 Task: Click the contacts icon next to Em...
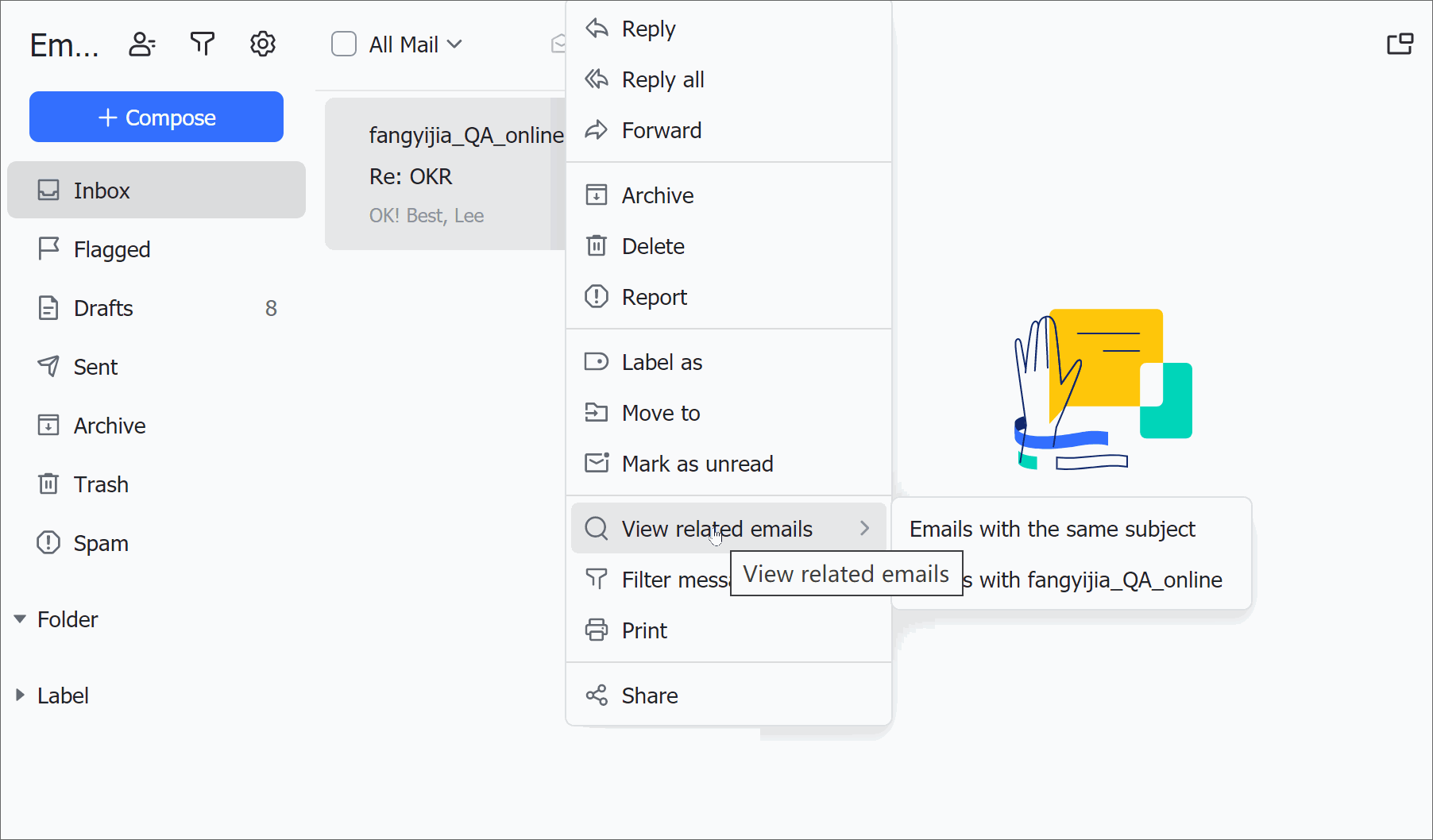point(142,44)
